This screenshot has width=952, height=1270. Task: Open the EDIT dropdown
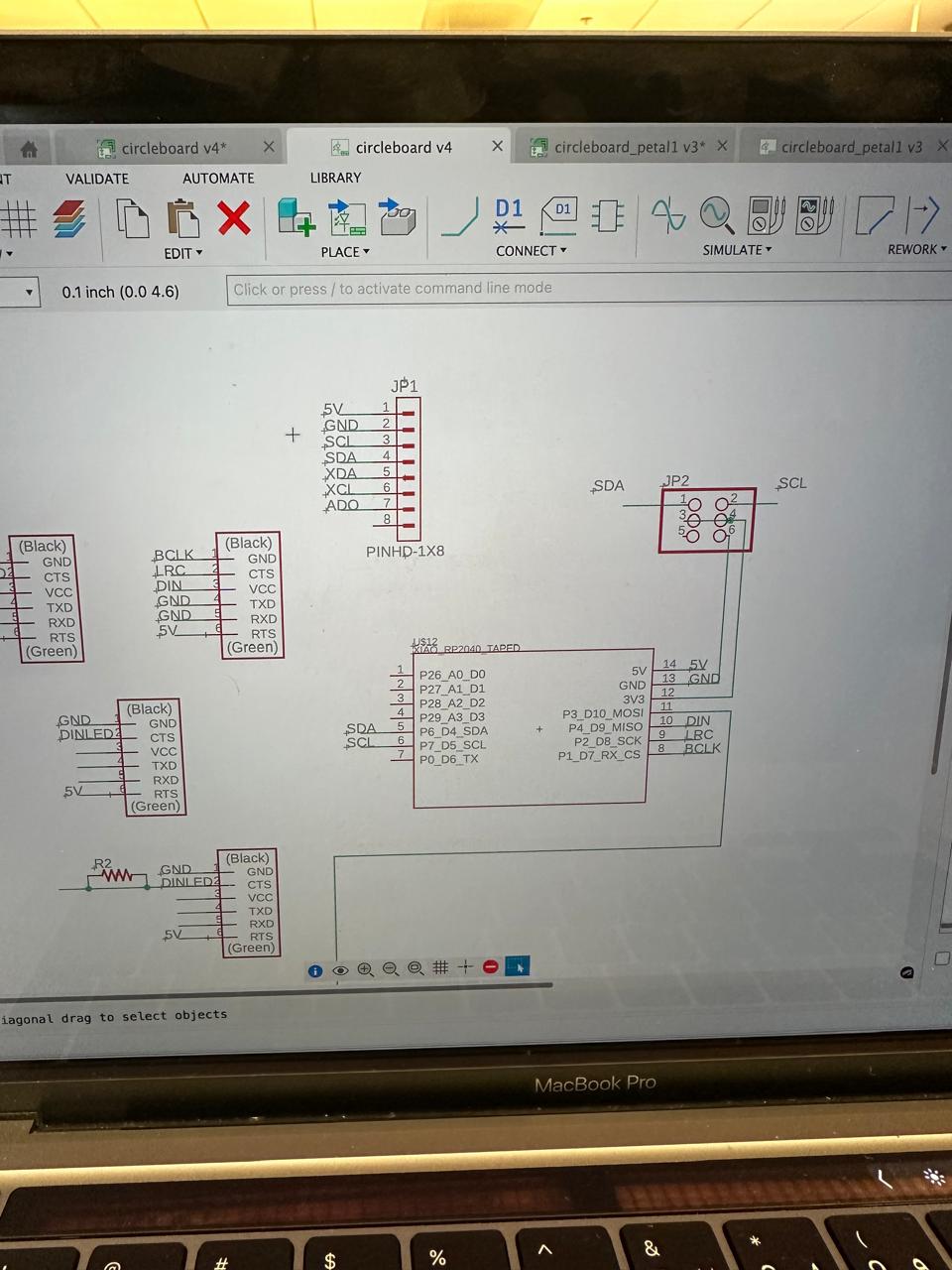click(183, 253)
